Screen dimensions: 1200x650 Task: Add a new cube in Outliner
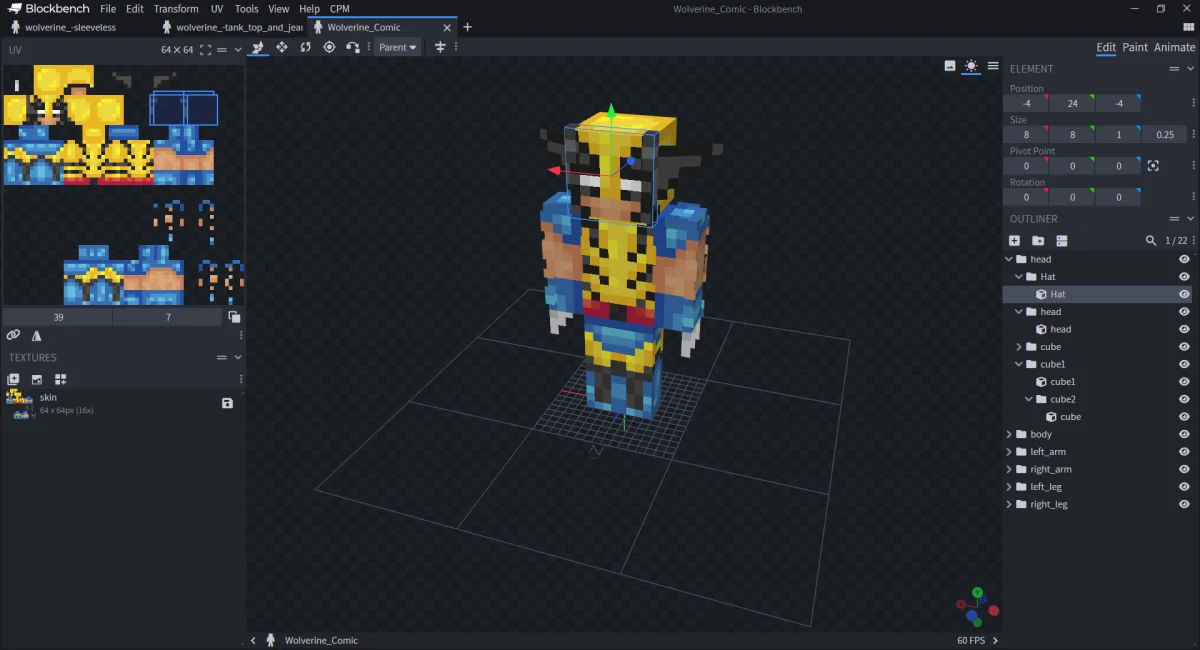[x=1014, y=240]
